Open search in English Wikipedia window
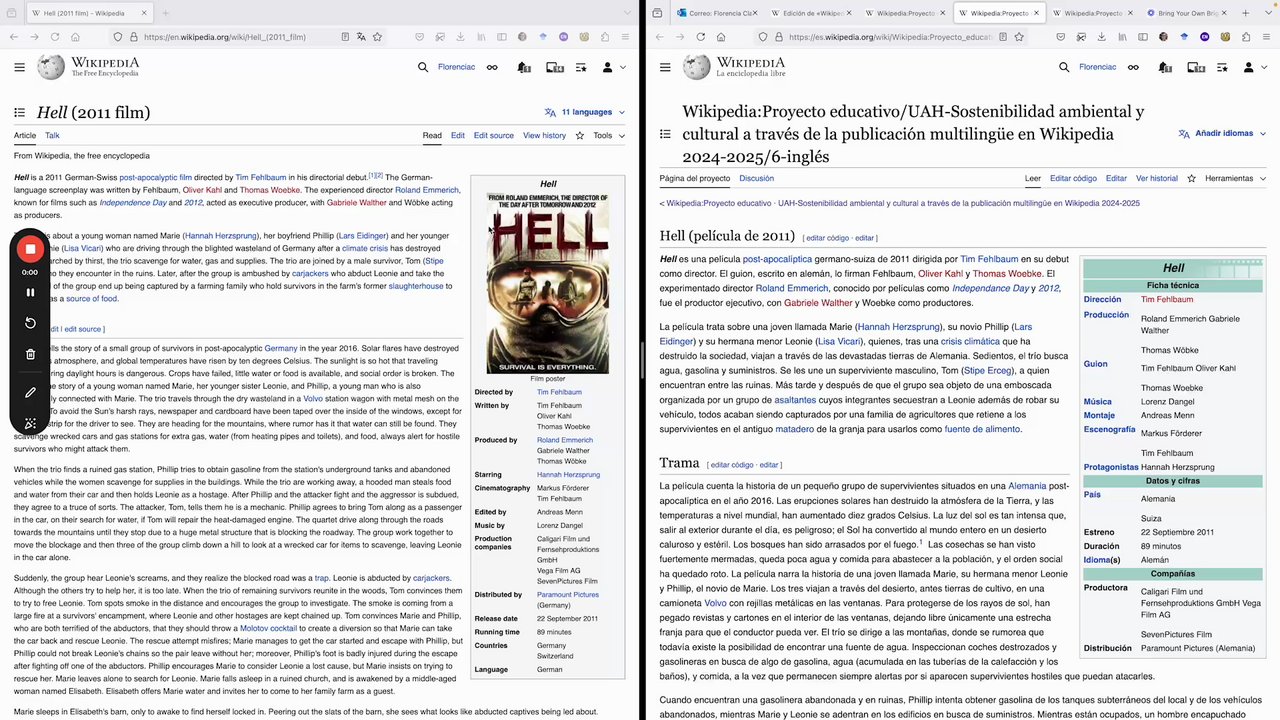 pyautogui.click(x=424, y=67)
